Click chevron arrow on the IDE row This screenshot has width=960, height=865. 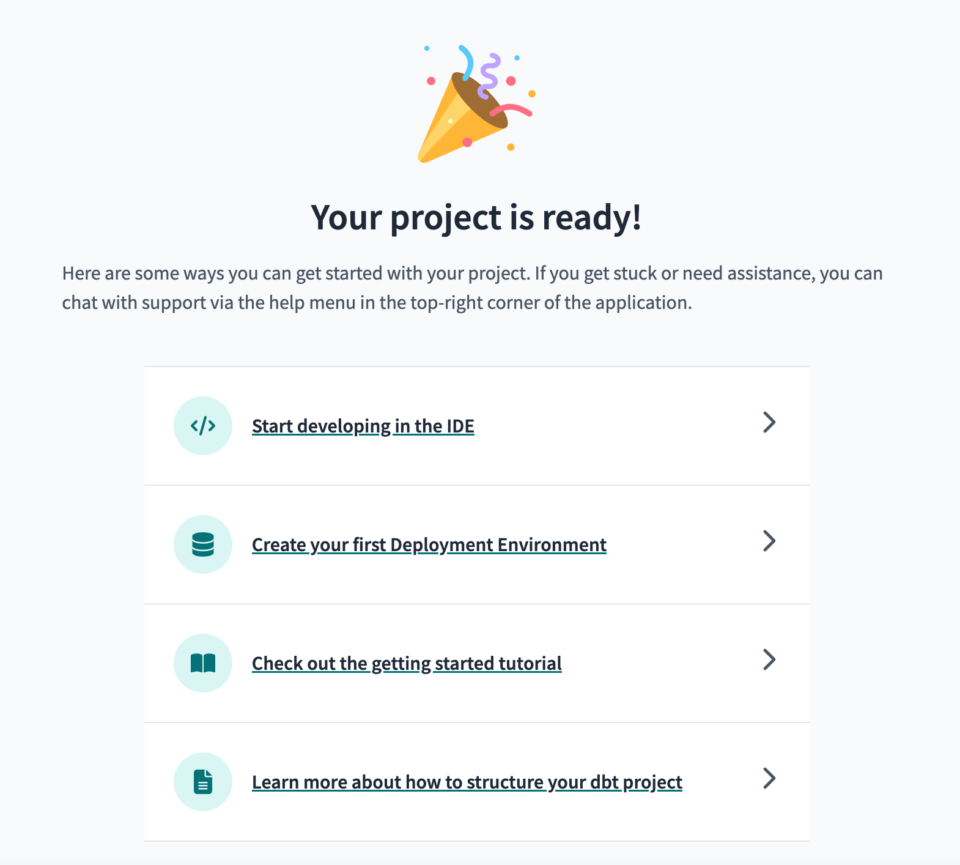click(x=769, y=423)
